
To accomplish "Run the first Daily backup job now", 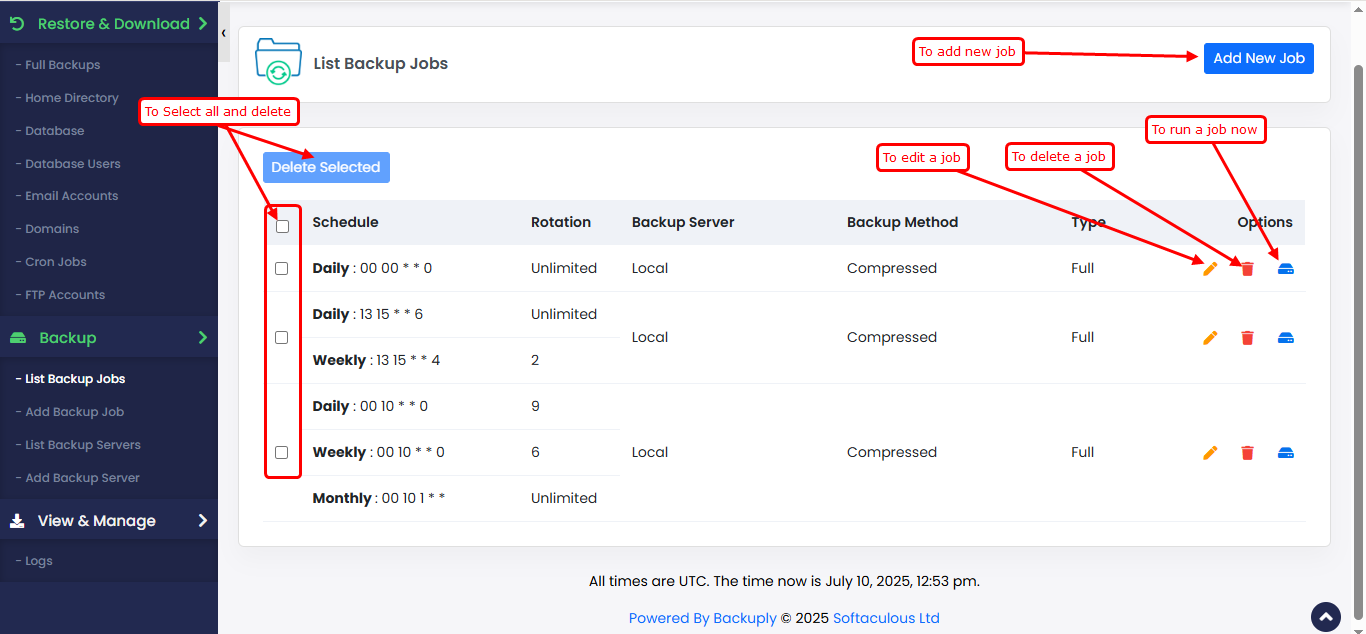I will point(1286,269).
